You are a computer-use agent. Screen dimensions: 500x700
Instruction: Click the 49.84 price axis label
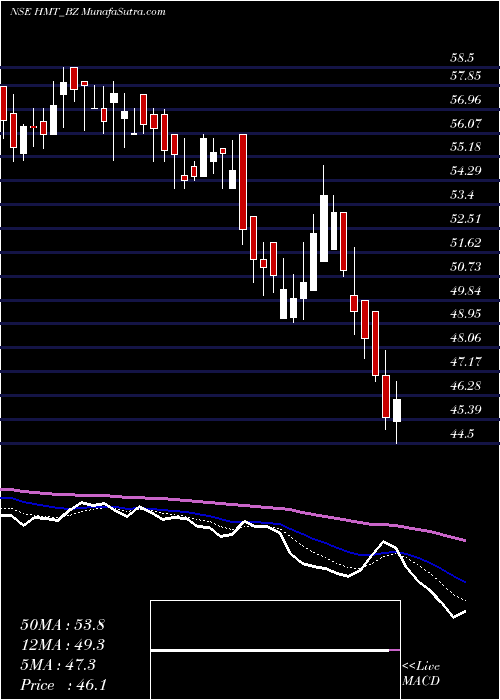[465, 291]
